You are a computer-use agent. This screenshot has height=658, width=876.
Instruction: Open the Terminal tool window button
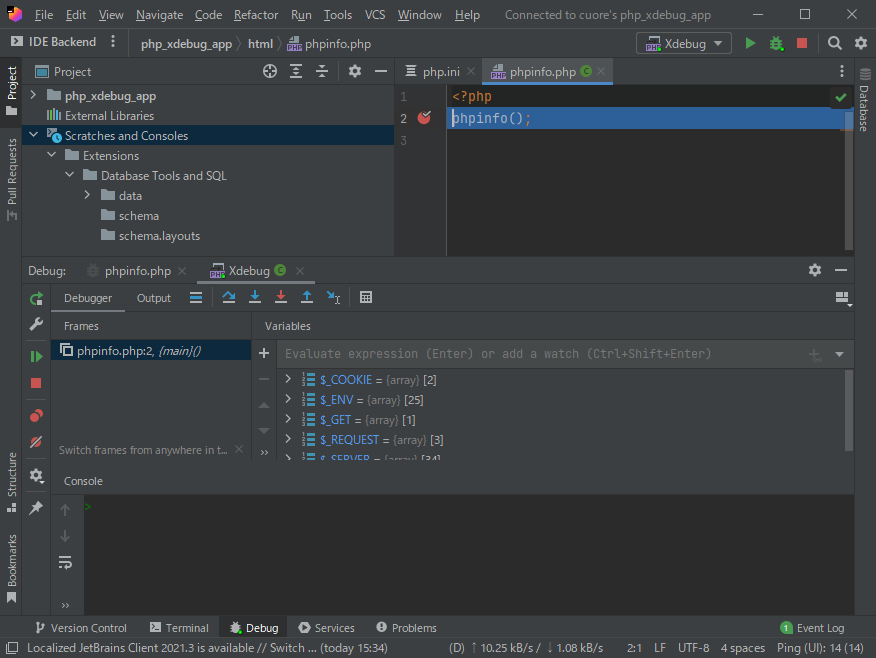[179, 628]
